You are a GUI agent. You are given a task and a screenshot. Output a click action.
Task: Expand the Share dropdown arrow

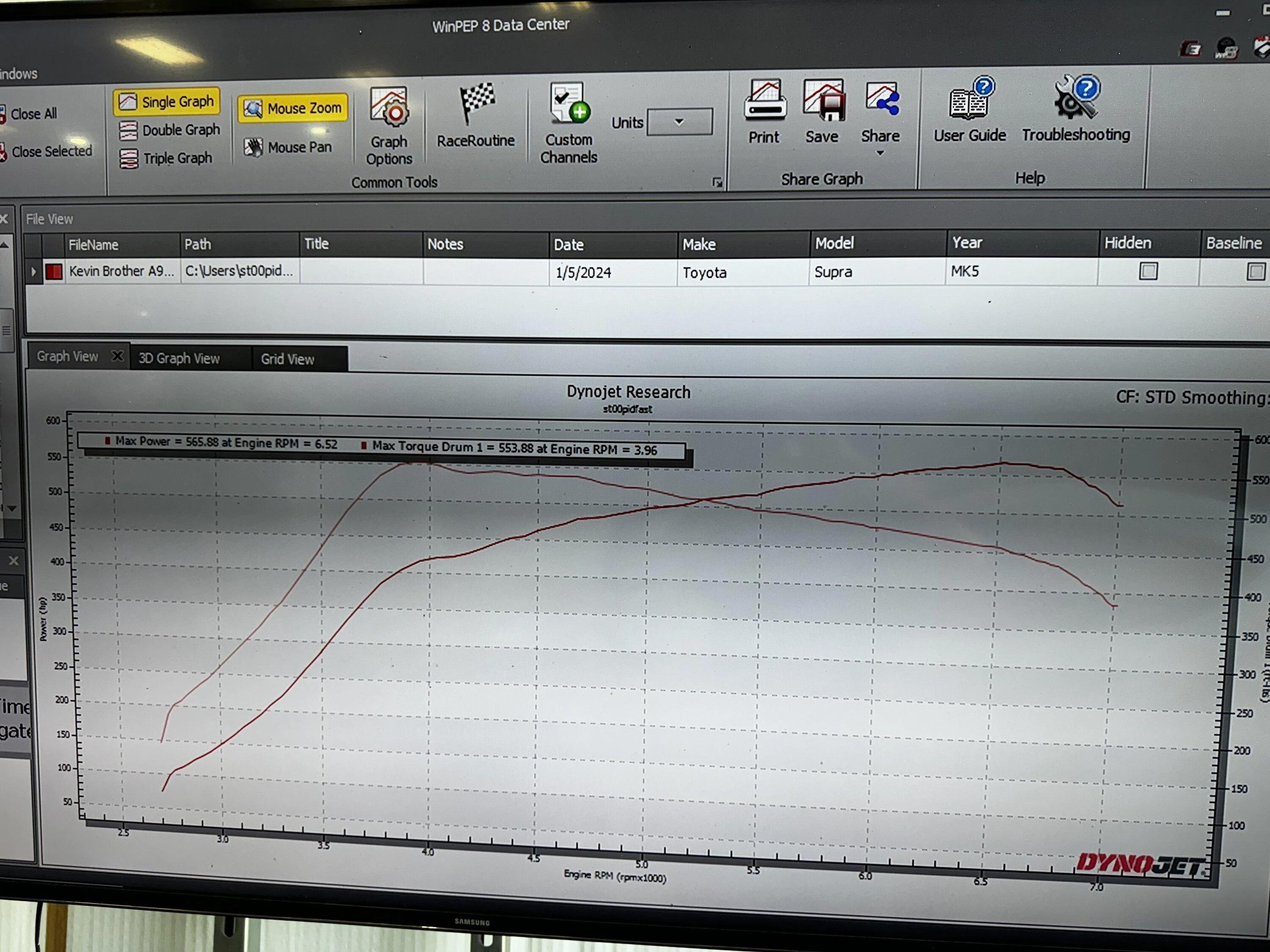[880, 153]
